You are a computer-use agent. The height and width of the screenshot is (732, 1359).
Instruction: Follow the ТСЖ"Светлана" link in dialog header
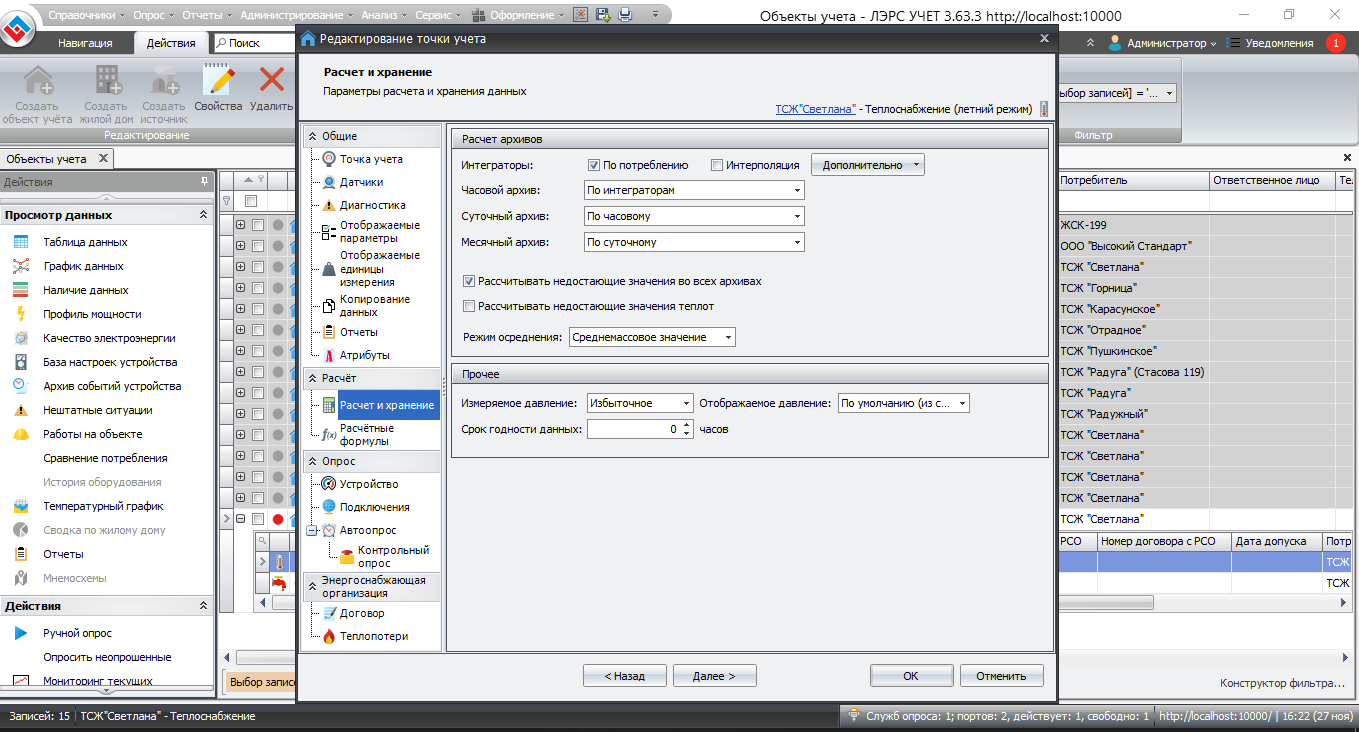coord(815,109)
